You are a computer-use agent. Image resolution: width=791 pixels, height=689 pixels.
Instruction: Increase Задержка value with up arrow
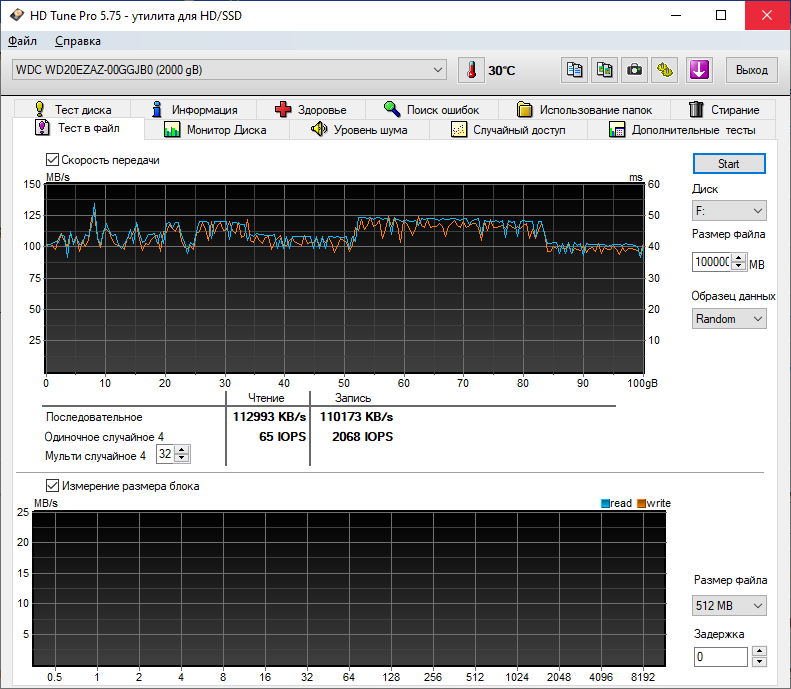759,651
